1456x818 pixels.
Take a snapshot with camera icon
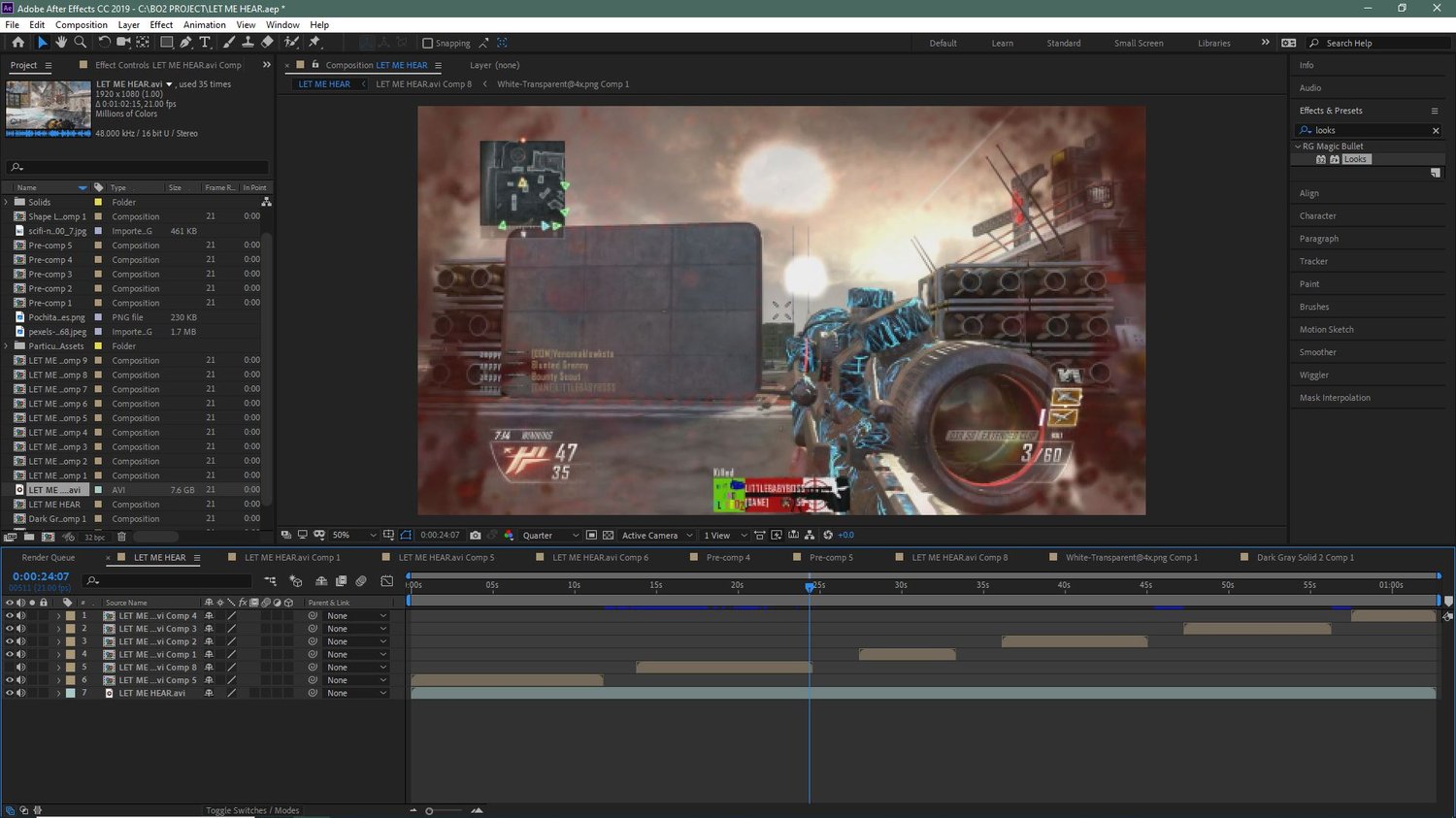tap(475, 536)
